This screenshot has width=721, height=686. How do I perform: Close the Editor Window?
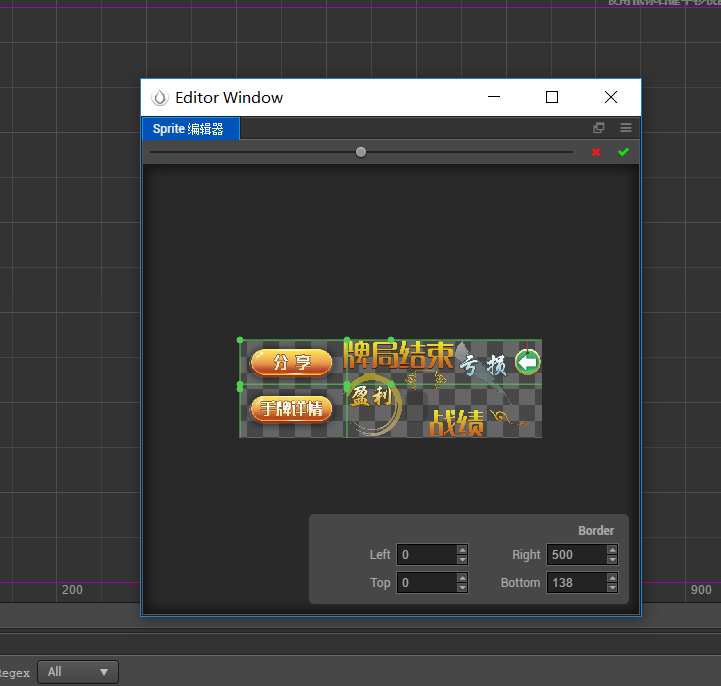point(611,97)
